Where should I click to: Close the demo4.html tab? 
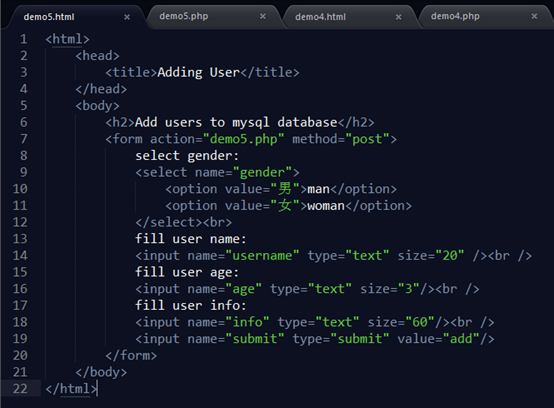pos(399,17)
